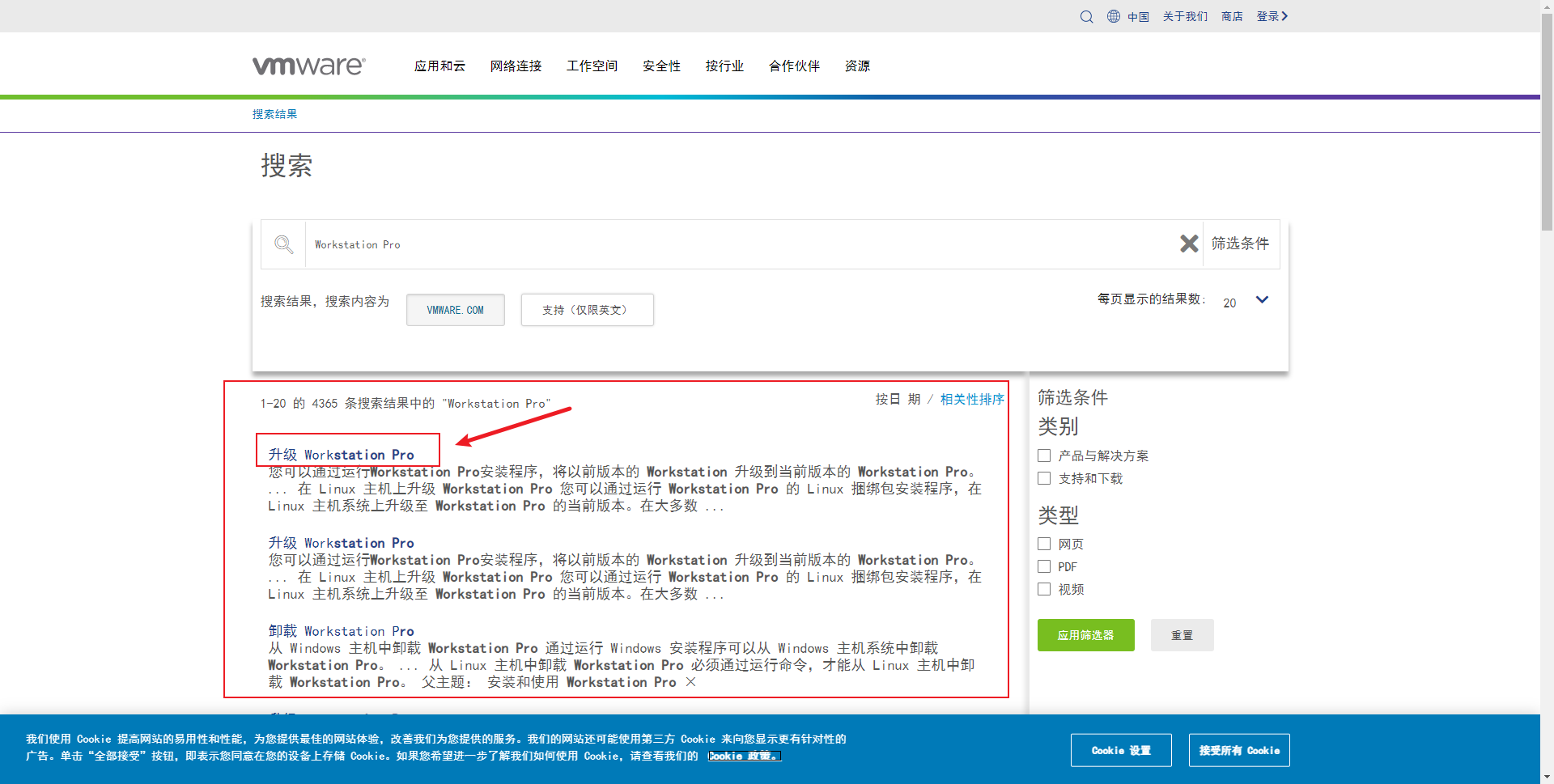Select the VMWARE.COM results tab
Viewport: 1554px width, 784px height.
(456, 310)
